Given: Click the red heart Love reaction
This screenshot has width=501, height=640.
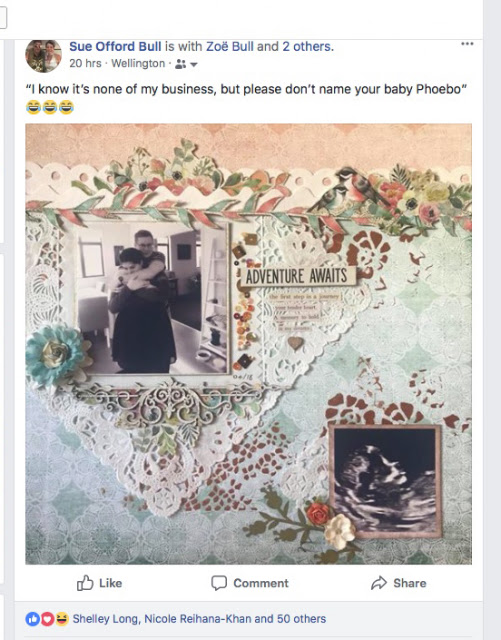Looking at the screenshot, I should [47, 619].
